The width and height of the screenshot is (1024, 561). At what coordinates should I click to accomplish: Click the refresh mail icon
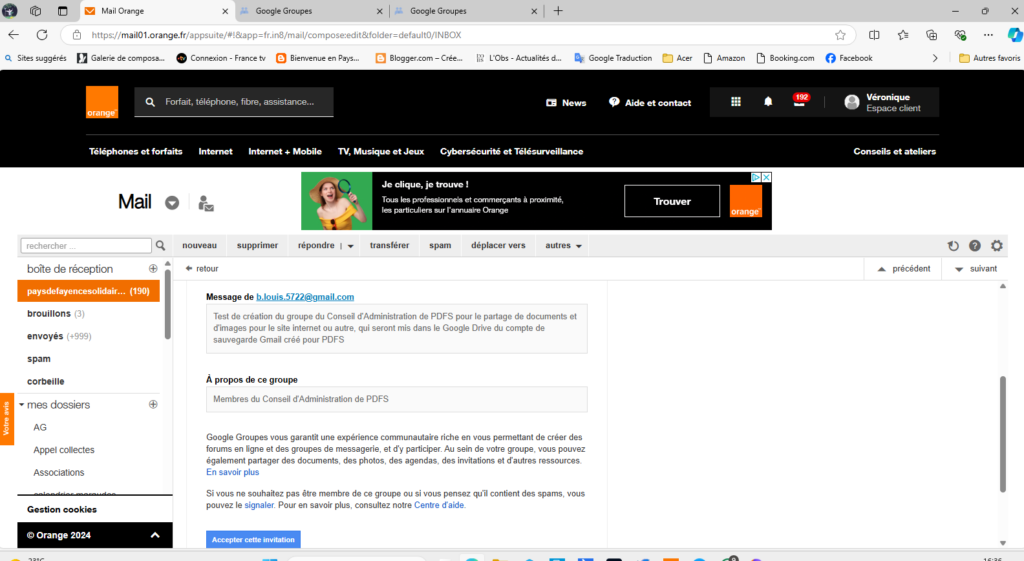tap(953, 245)
